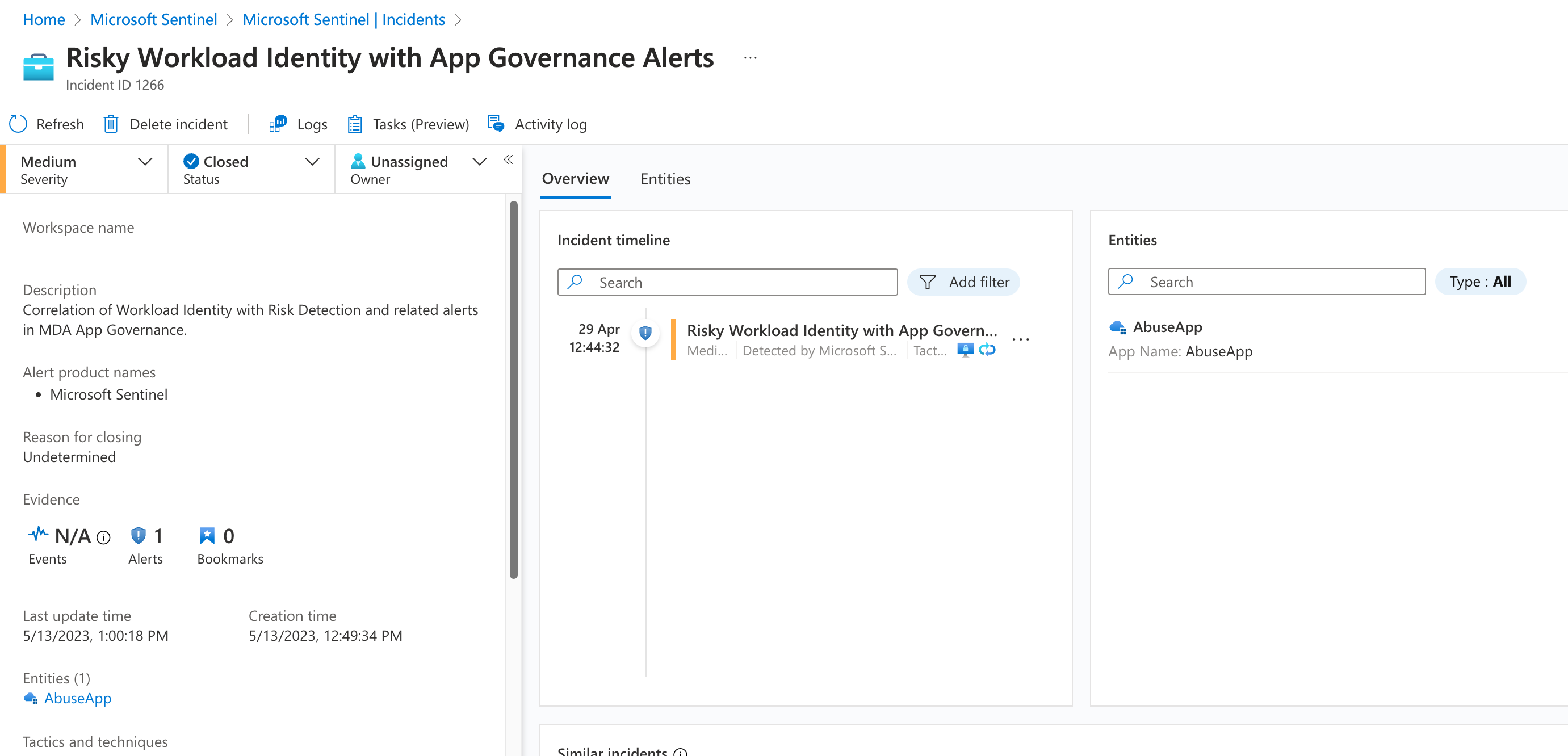Select the Overview tab
This screenshot has height=756, width=1568.
click(575, 179)
